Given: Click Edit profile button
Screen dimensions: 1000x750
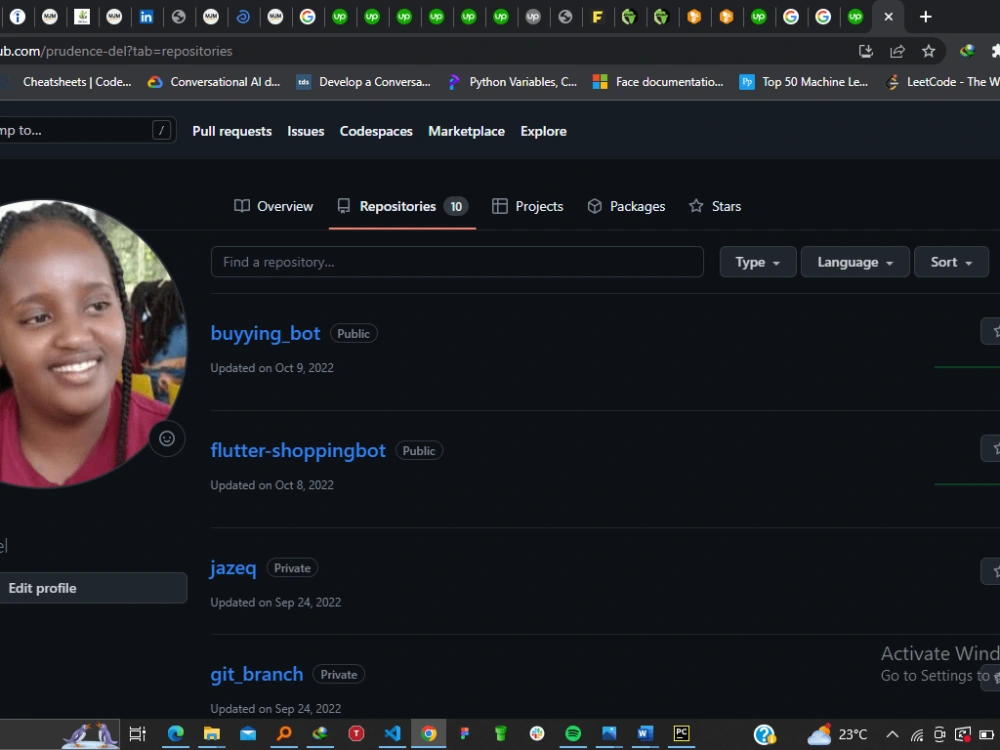Looking at the screenshot, I should pos(93,588).
